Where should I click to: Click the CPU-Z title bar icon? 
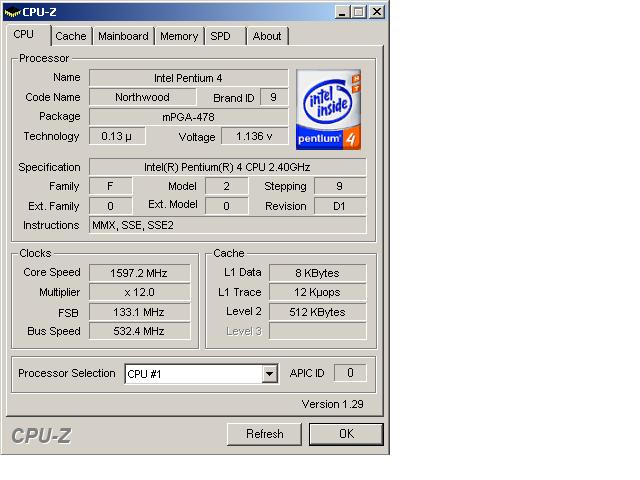coord(11,12)
